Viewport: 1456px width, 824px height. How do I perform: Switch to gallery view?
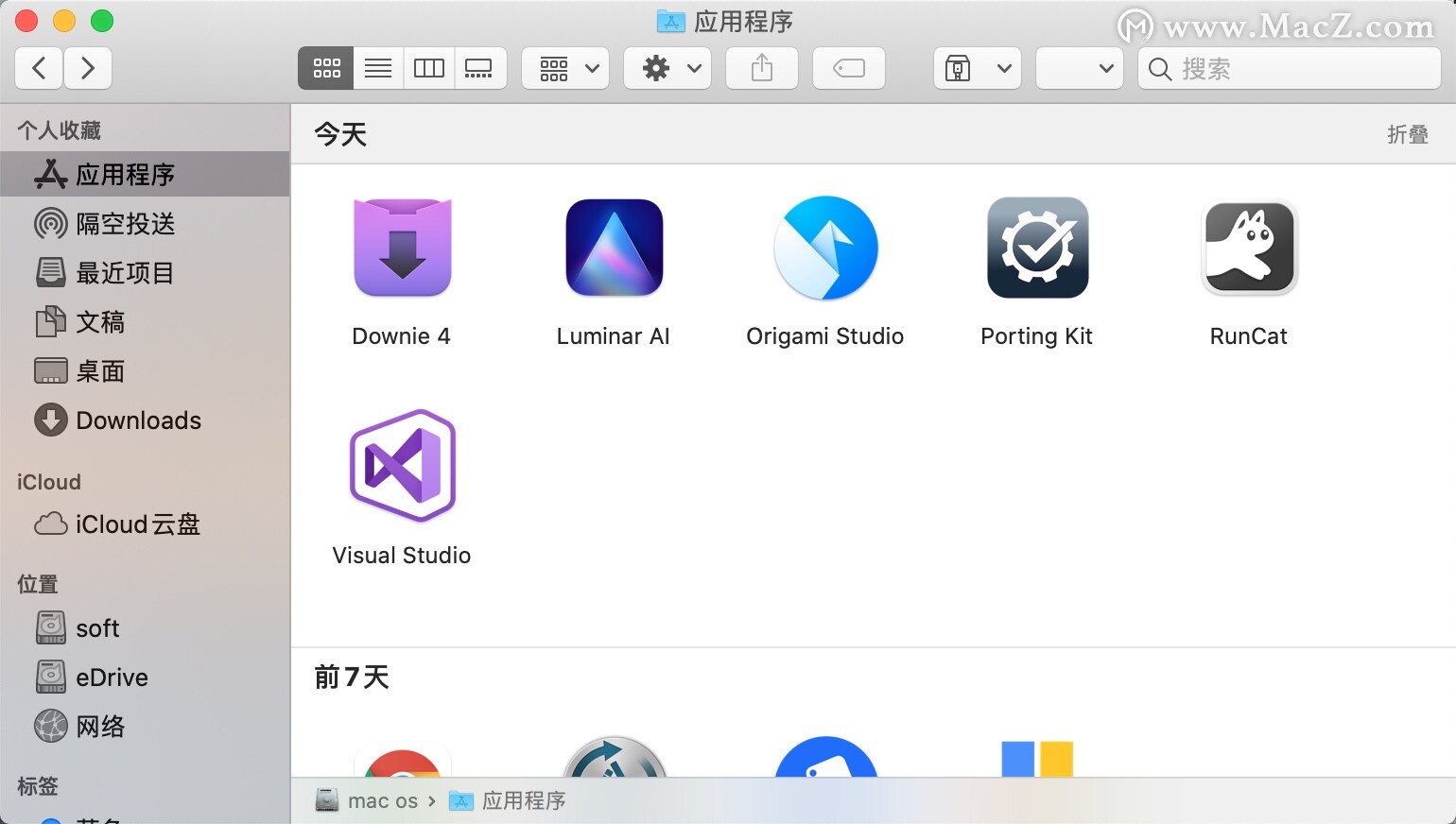point(480,68)
